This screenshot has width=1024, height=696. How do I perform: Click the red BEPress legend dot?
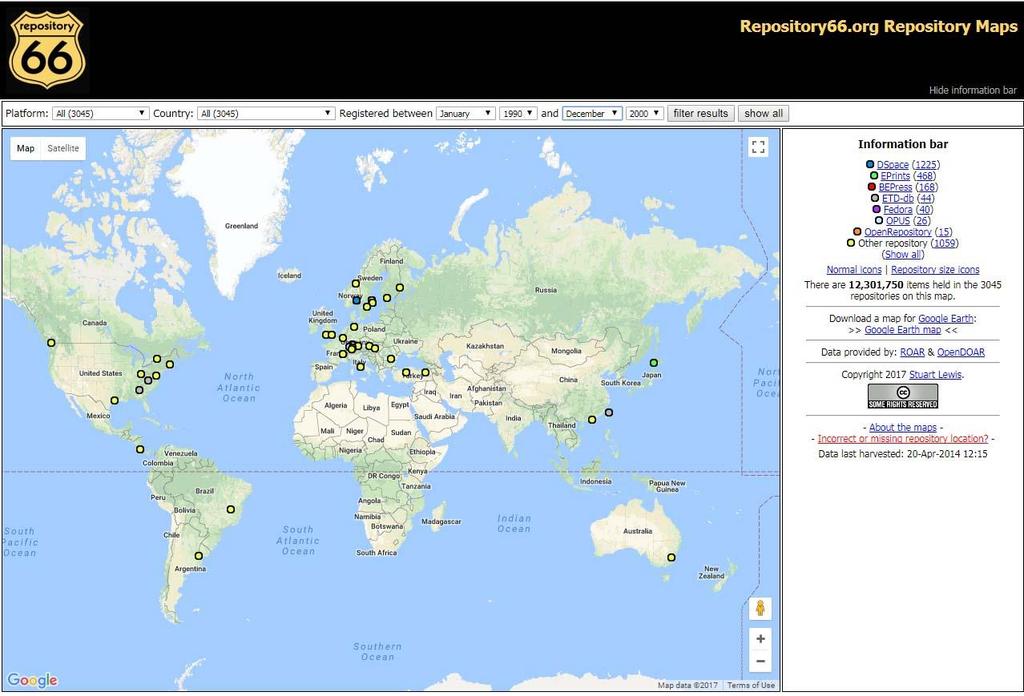click(872, 187)
